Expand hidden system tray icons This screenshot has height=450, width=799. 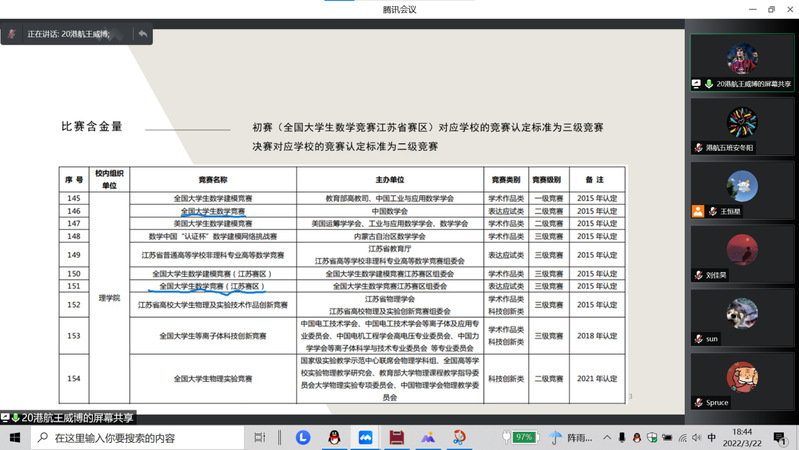[x=607, y=437]
